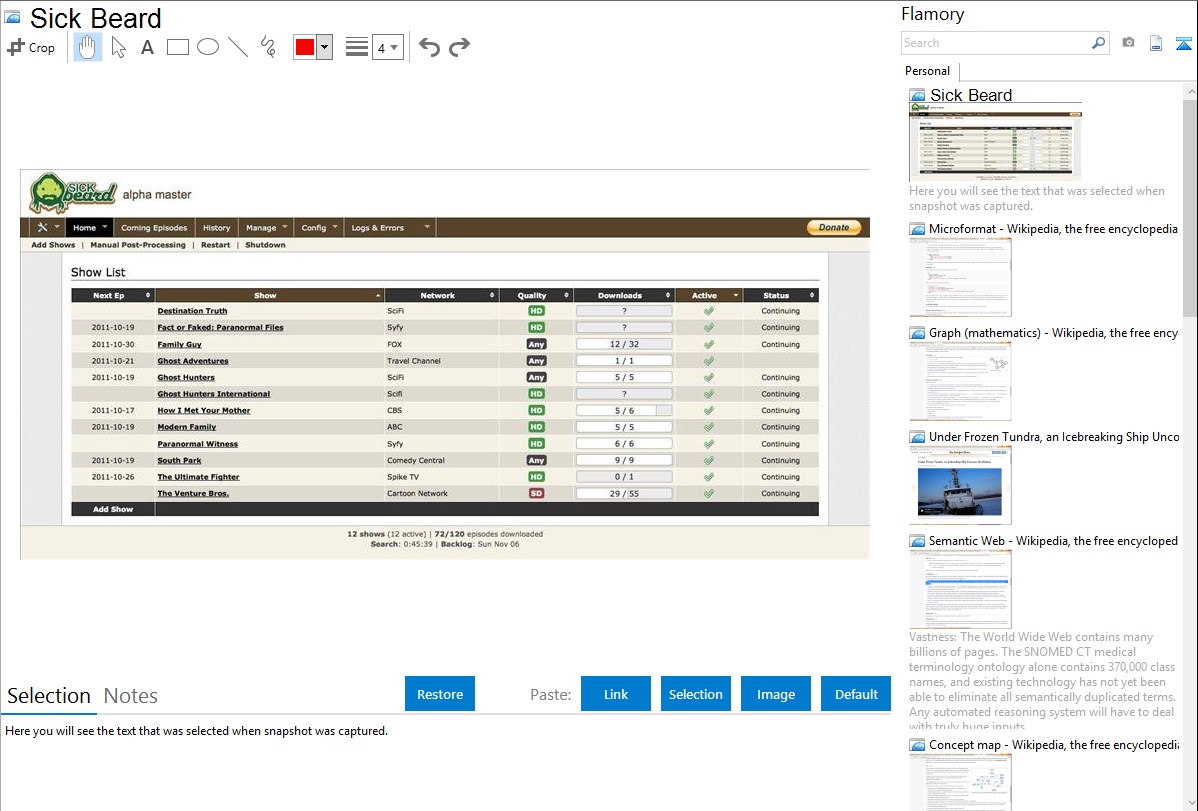Image resolution: width=1198 pixels, height=811 pixels.
Task: Select the arrow pointer tool
Action: point(118,47)
